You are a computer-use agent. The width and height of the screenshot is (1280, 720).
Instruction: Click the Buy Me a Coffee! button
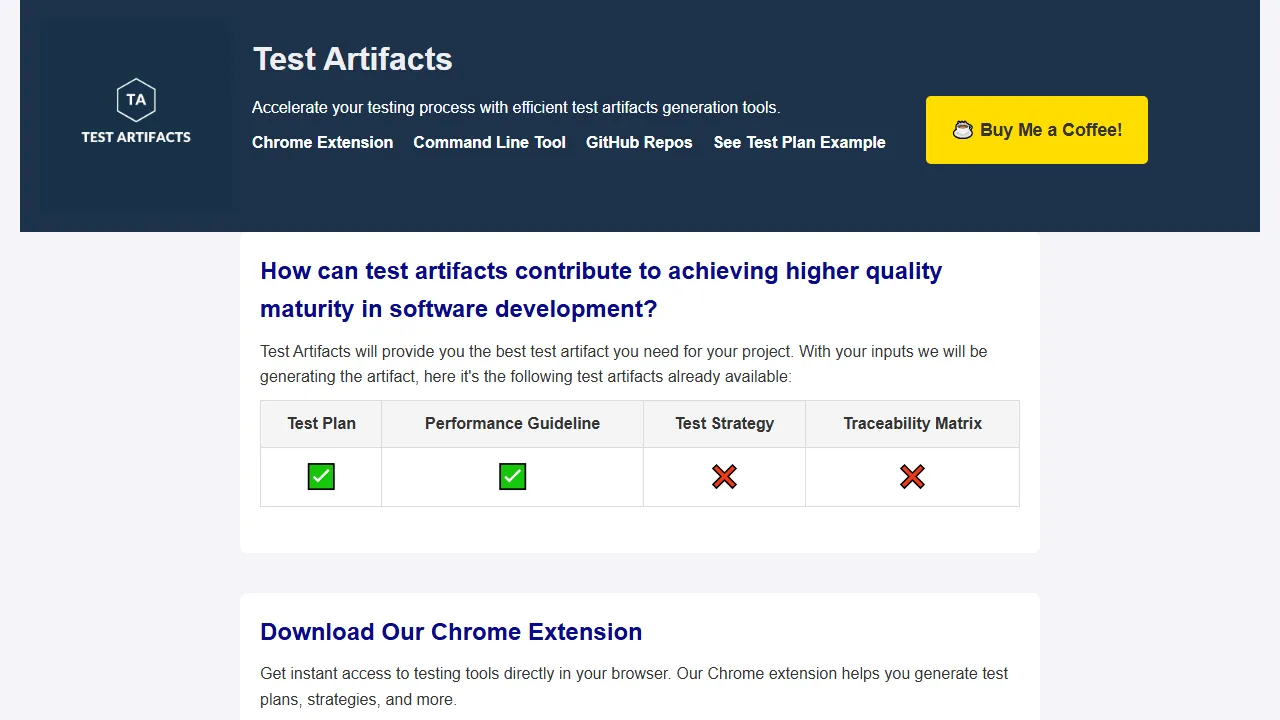1036,130
